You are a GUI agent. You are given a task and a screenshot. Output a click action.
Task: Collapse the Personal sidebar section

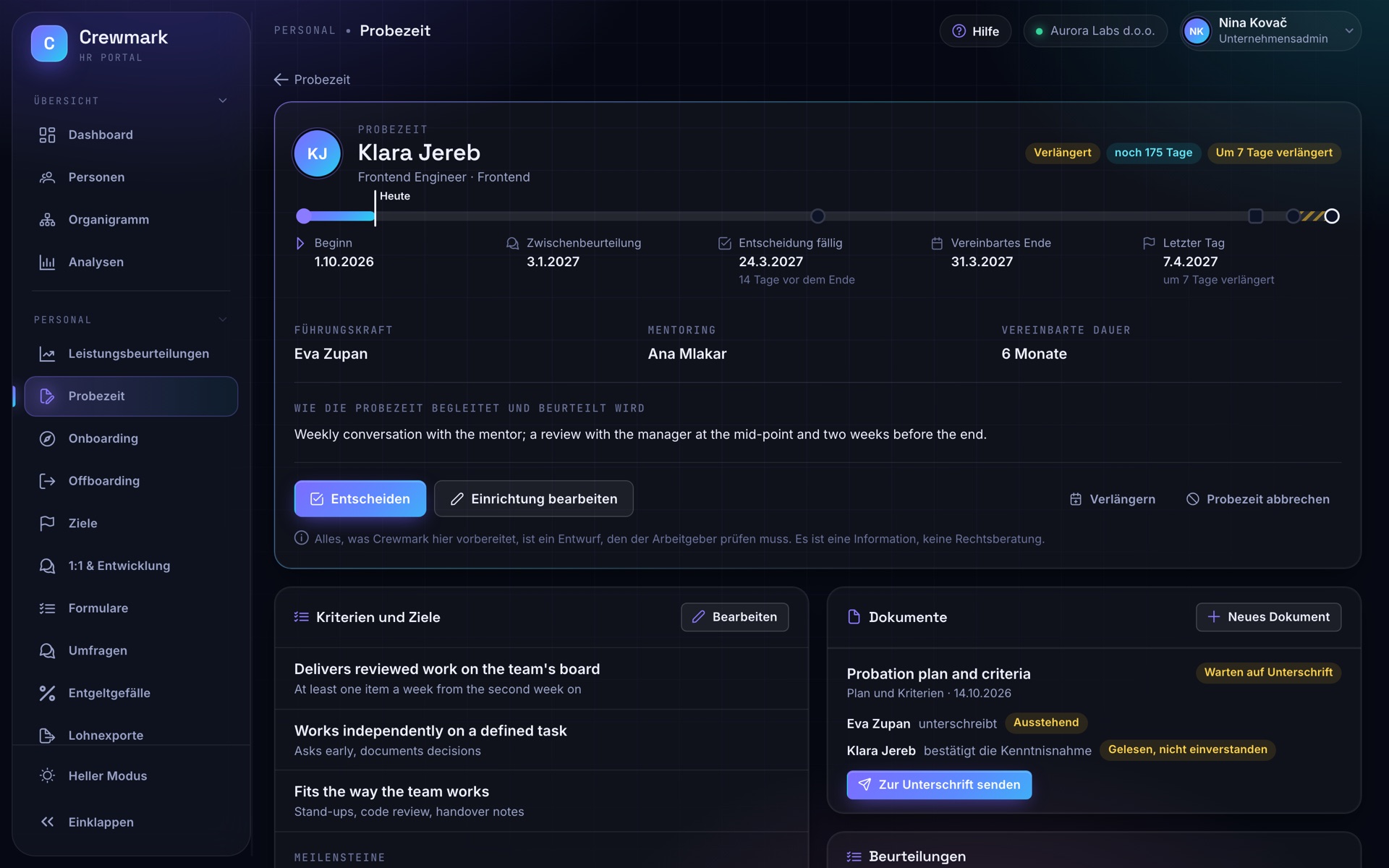click(223, 320)
